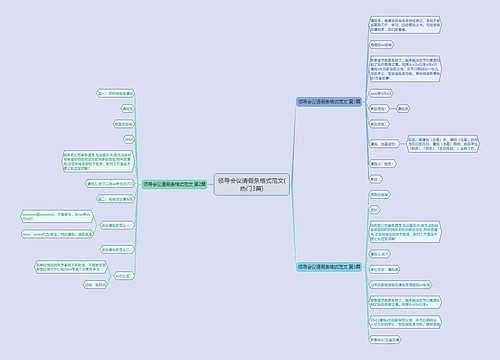
Task: Select the xx办公室 node in 第2篇
Action: (x=124, y=276)
